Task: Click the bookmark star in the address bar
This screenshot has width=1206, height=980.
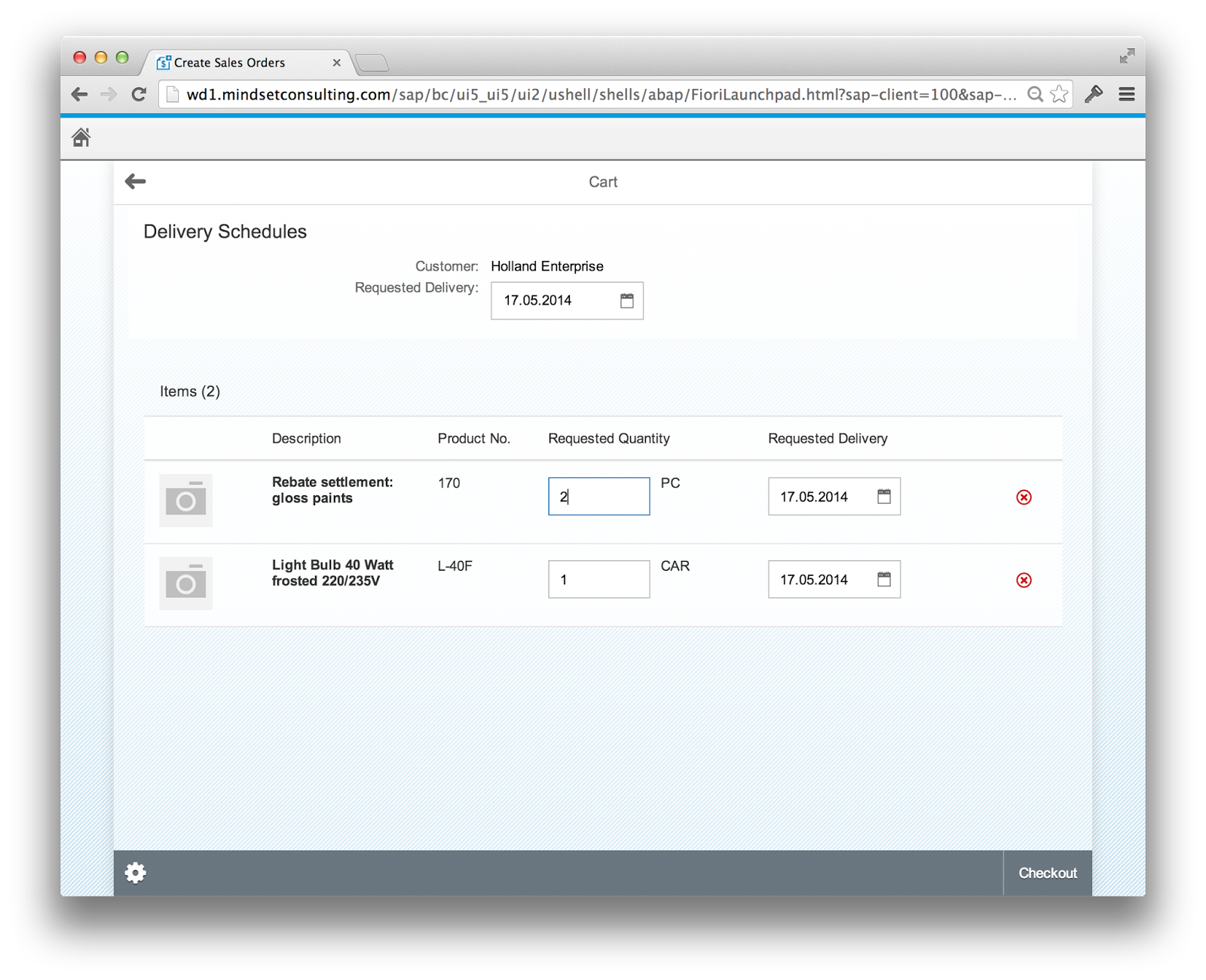Action: 1058,93
